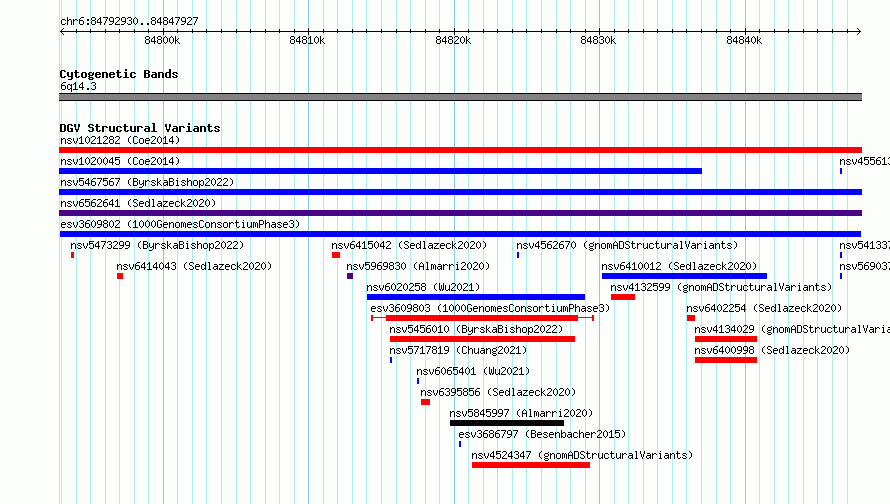Image resolution: width=890 pixels, height=504 pixels.
Task: Click the chr6:84792930..84847927 coordinates text
Action: [x=129, y=21]
